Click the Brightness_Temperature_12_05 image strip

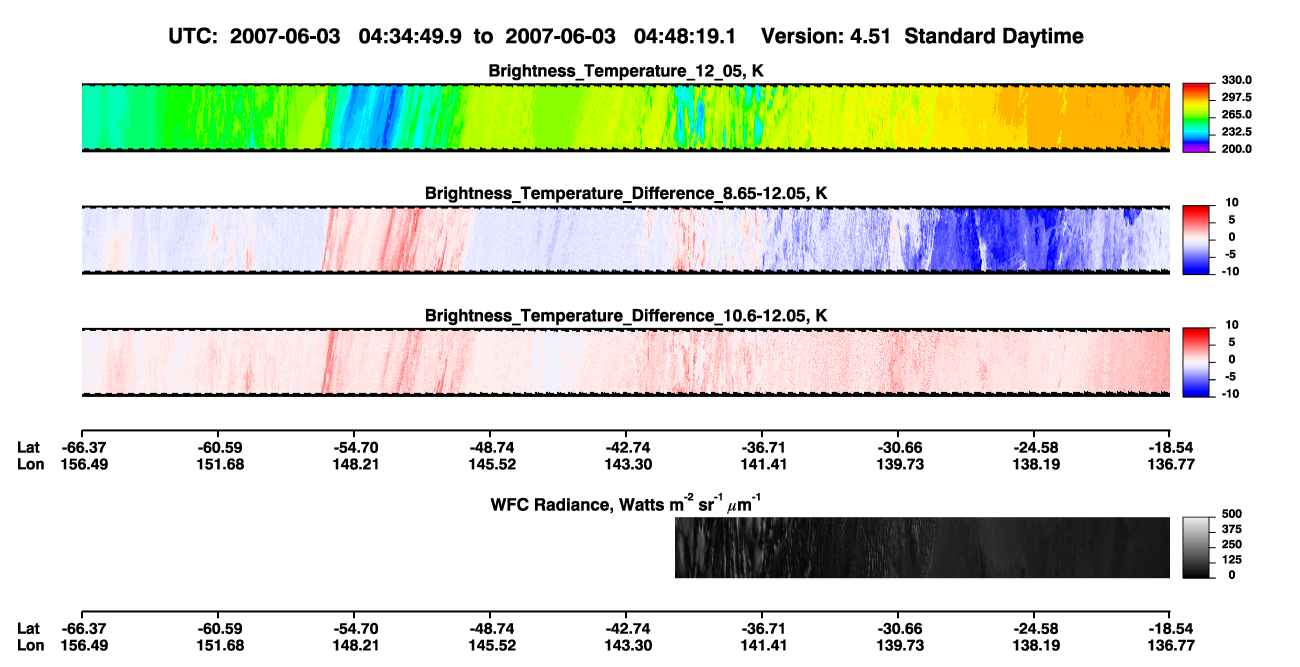[x=625, y=117]
